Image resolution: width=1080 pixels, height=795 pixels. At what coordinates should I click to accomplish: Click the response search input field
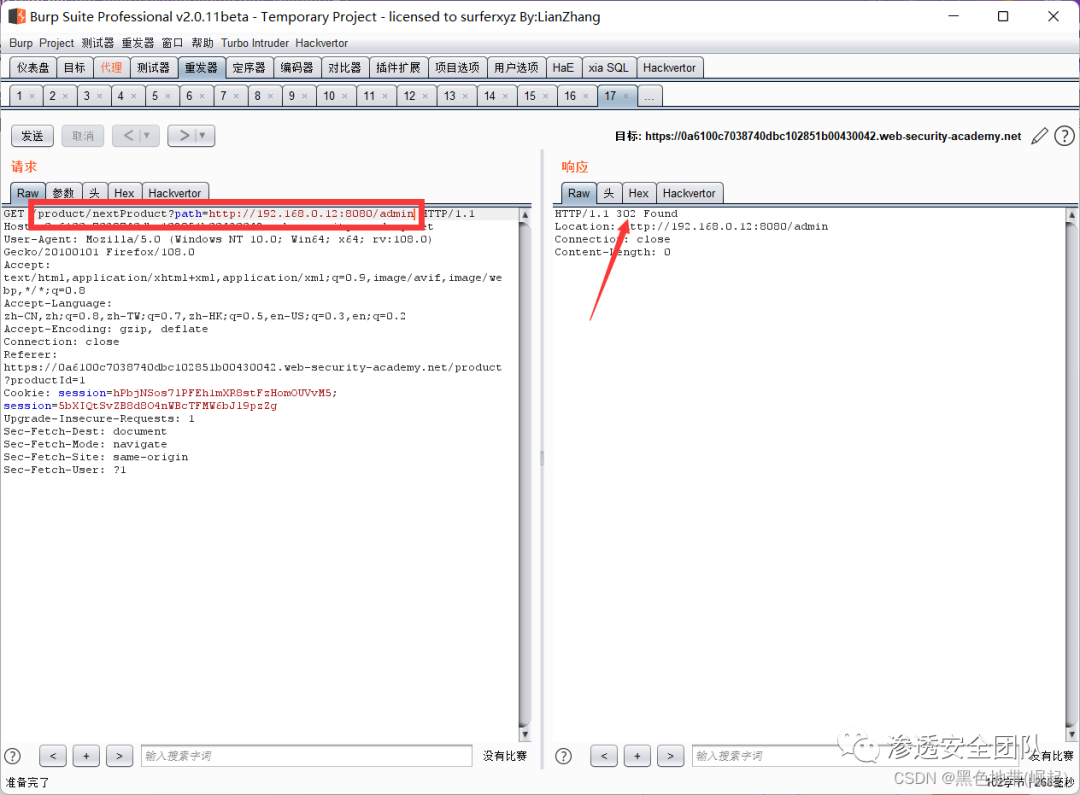tap(854, 756)
